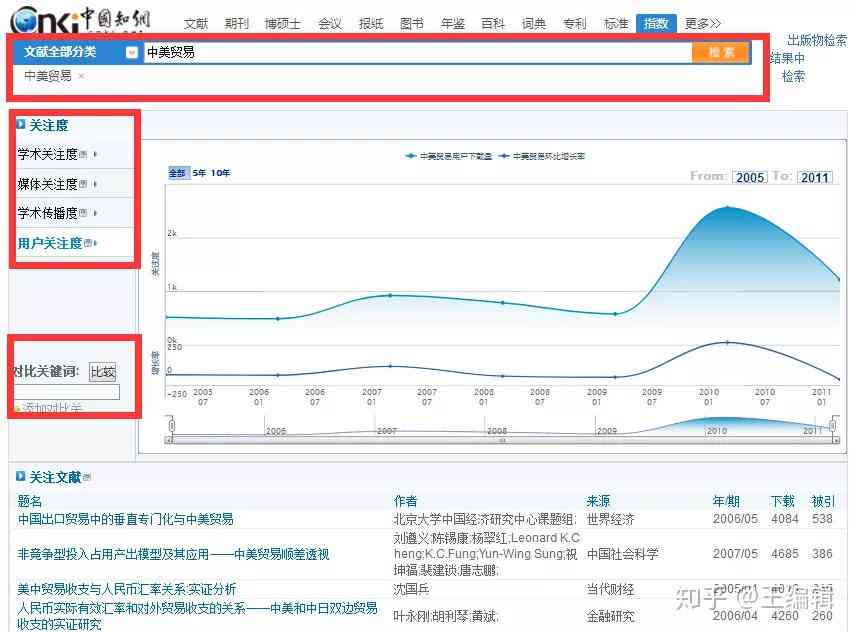
Task: Click the info icon beside 学术关注度
Action: tap(83, 154)
